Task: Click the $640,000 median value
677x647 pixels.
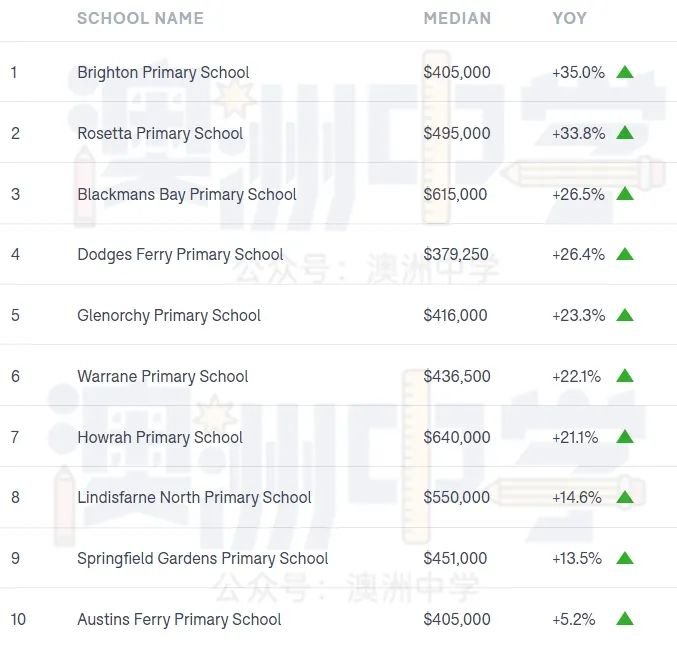Action: point(457,437)
